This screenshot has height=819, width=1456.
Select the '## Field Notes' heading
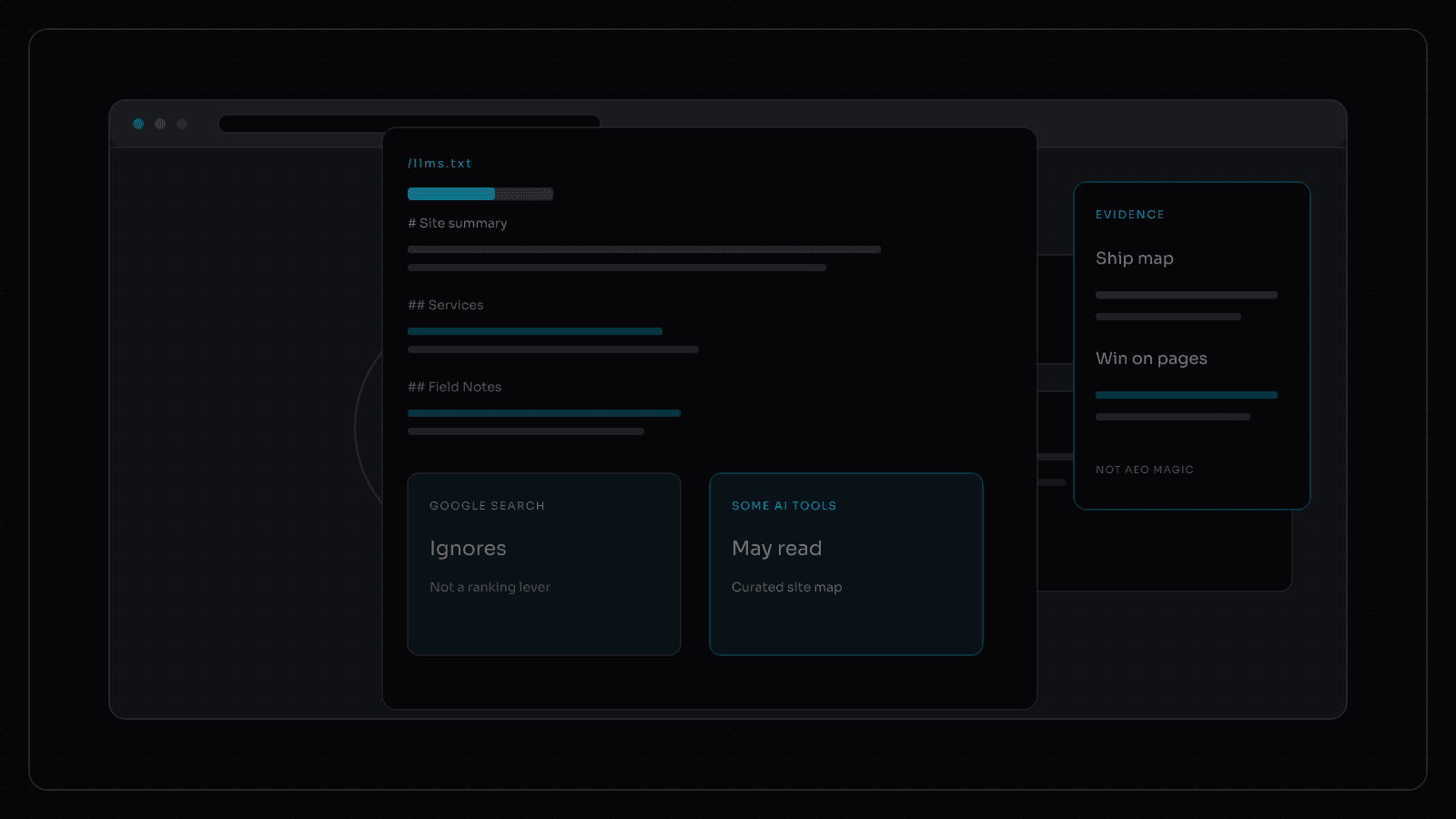pos(455,387)
